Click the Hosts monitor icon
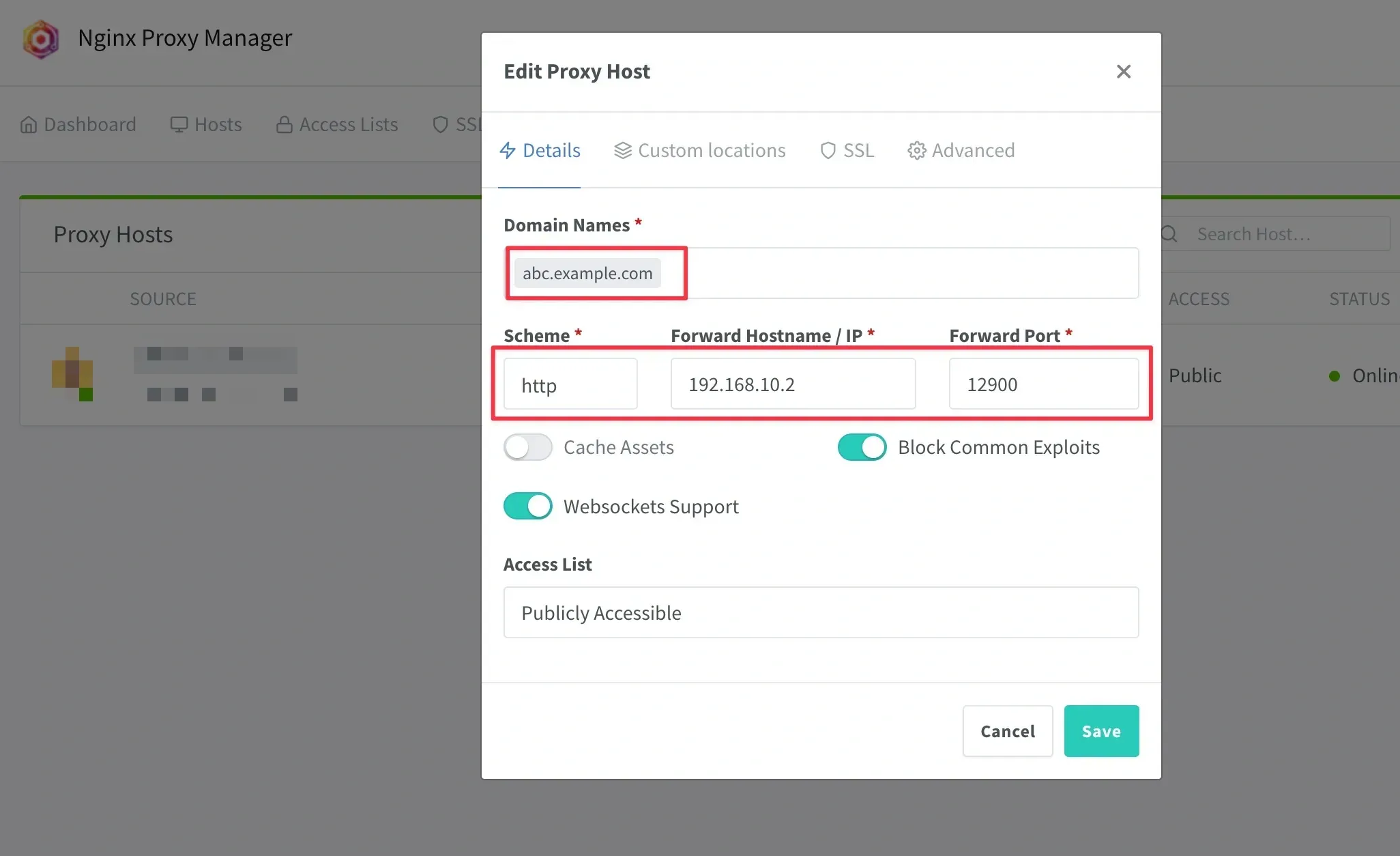 (179, 124)
